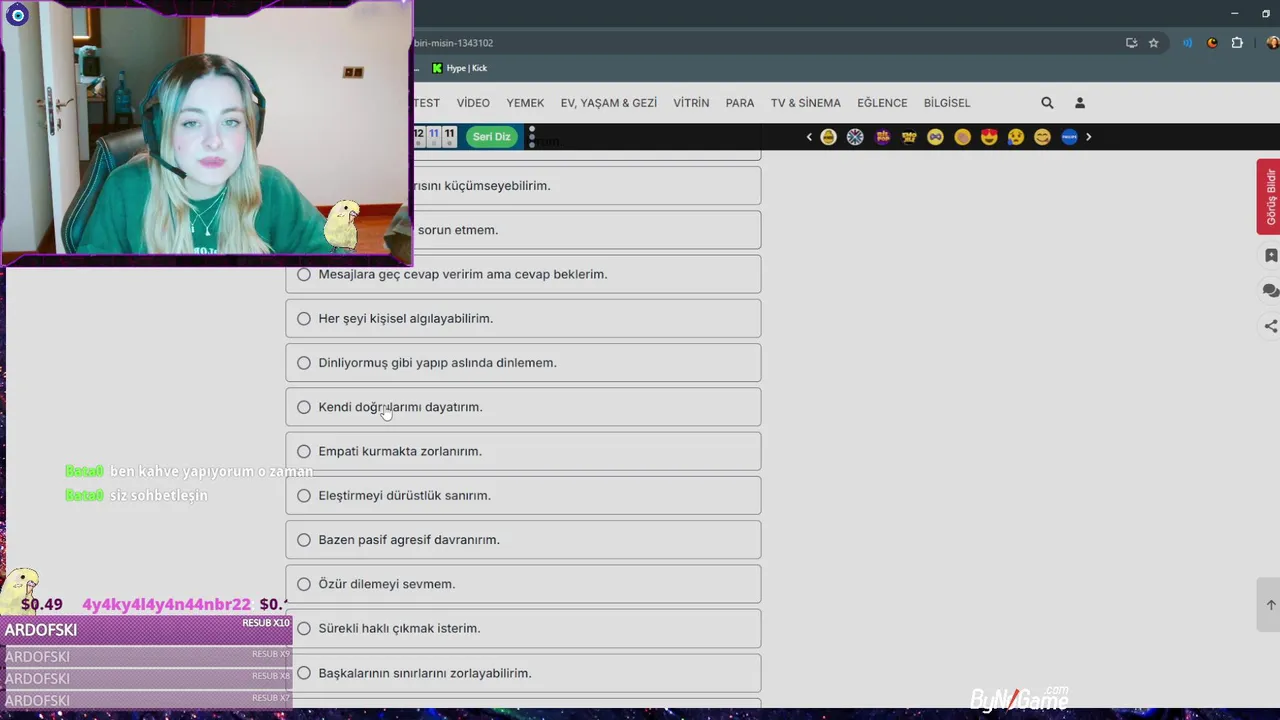This screenshot has height=720, width=1280.
Task: Select 'Dinliyormuş gibi yapıp aslında dinlemem' radio
Action: (304, 363)
